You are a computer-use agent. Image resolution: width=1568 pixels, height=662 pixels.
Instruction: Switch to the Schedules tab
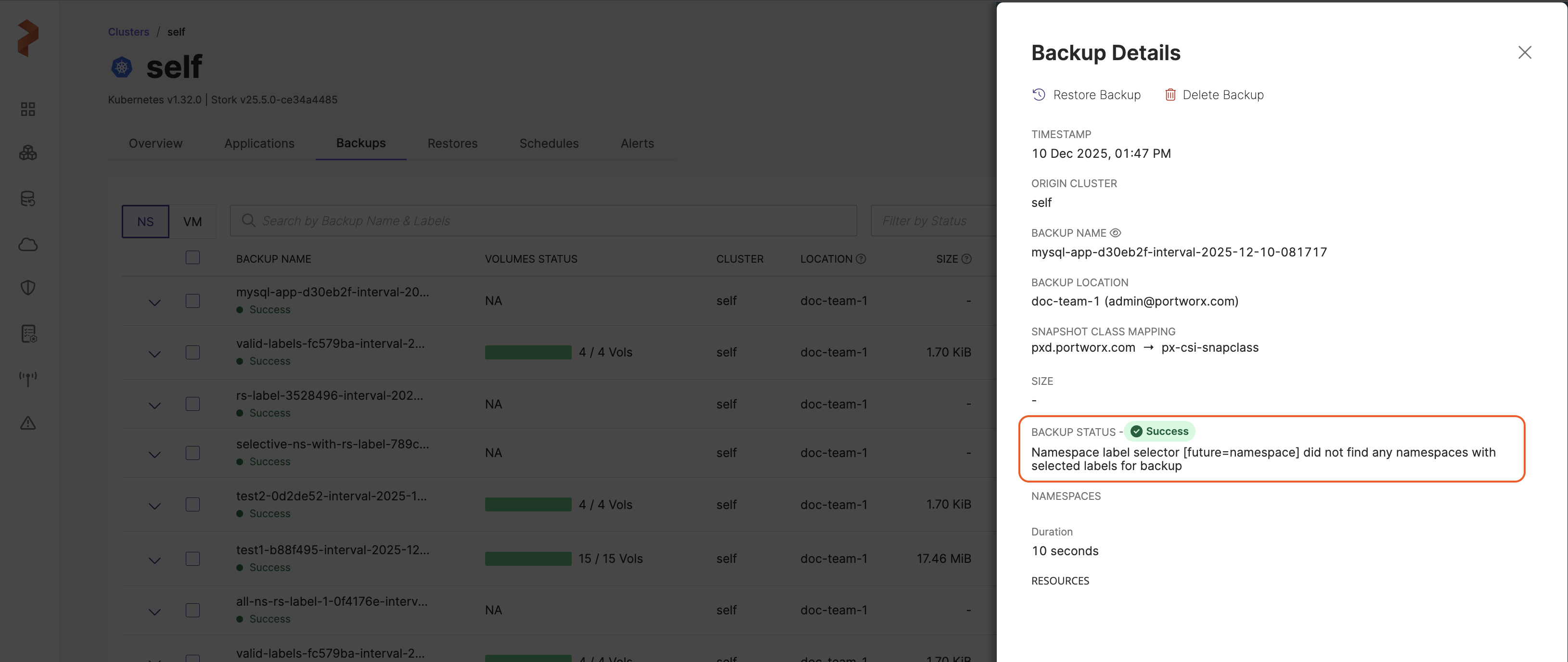(x=549, y=143)
